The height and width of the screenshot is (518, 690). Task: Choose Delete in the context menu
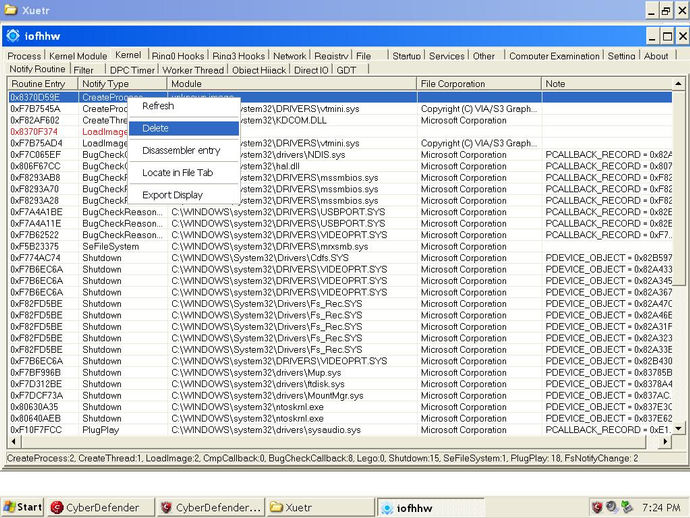click(x=184, y=128)
